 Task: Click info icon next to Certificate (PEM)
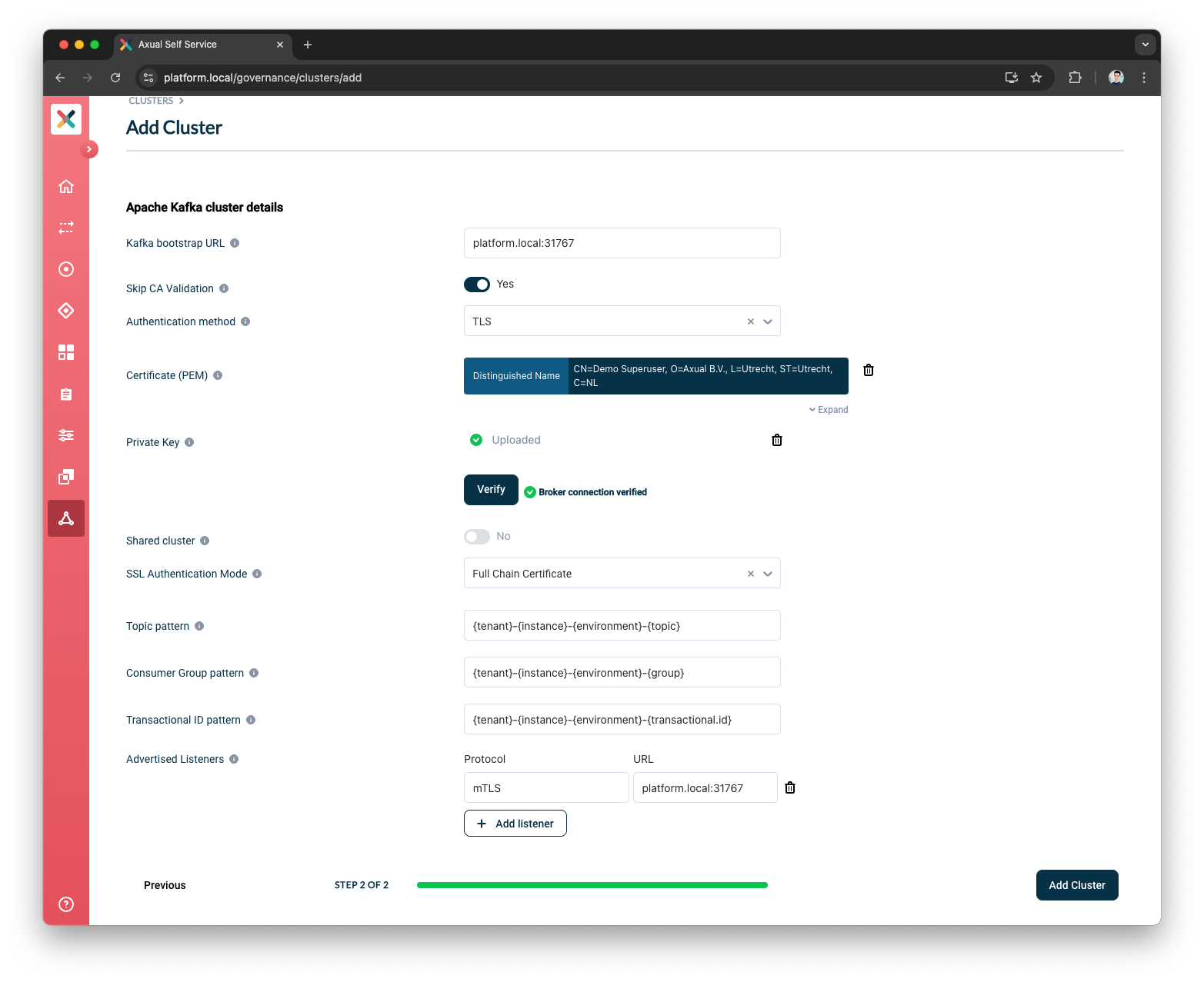(x=218, y=375)
